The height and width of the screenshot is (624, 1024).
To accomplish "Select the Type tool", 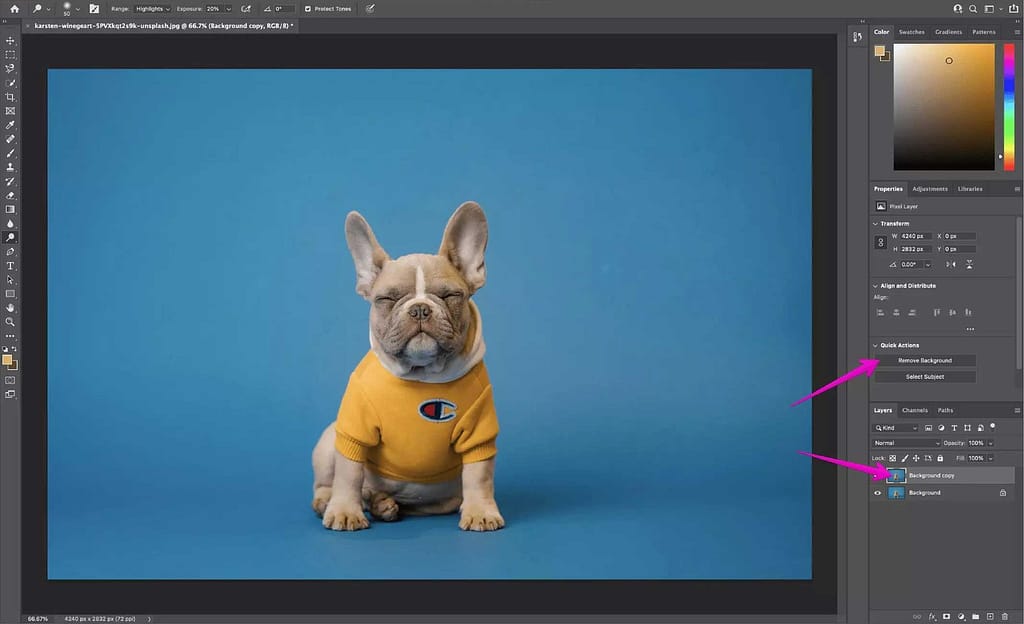I will [x=11, y=265].
